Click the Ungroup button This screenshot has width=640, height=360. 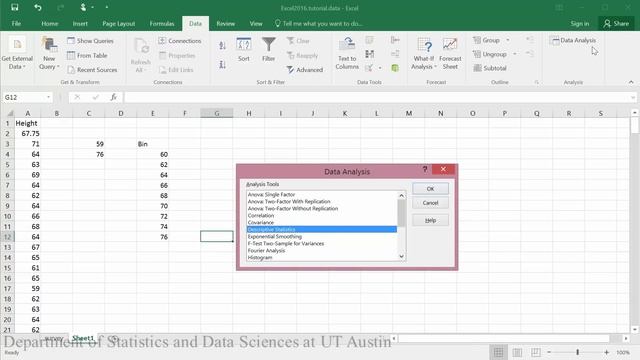(490, 54)
